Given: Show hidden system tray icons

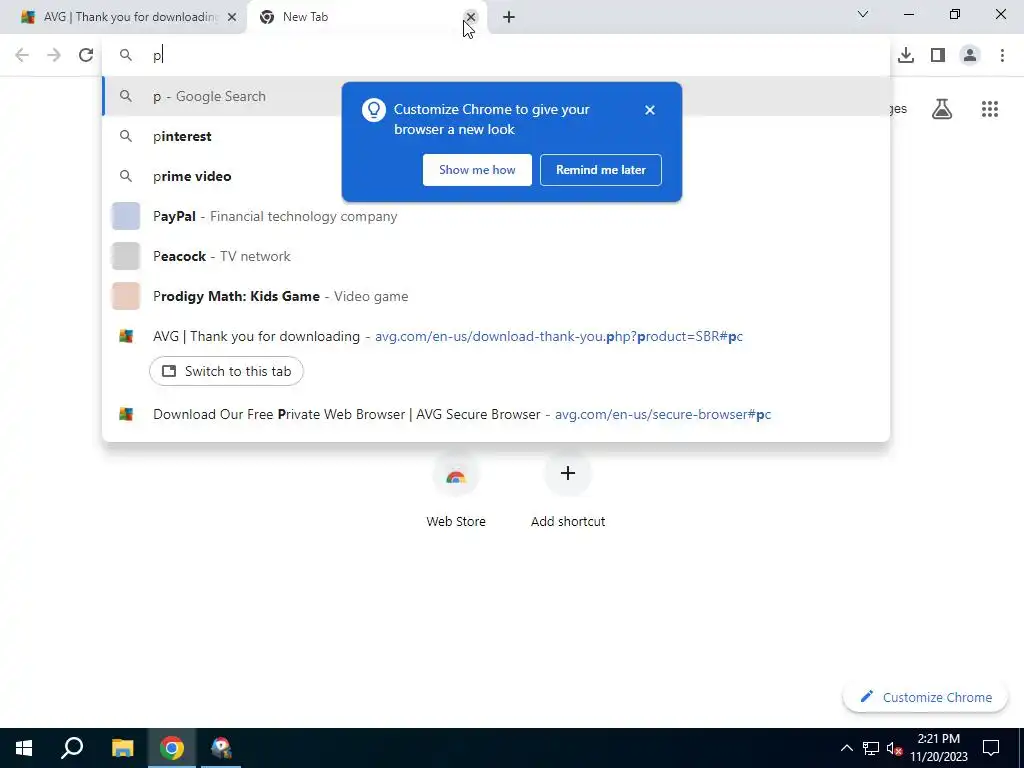Looking at the screenshot, I should 846,748.
